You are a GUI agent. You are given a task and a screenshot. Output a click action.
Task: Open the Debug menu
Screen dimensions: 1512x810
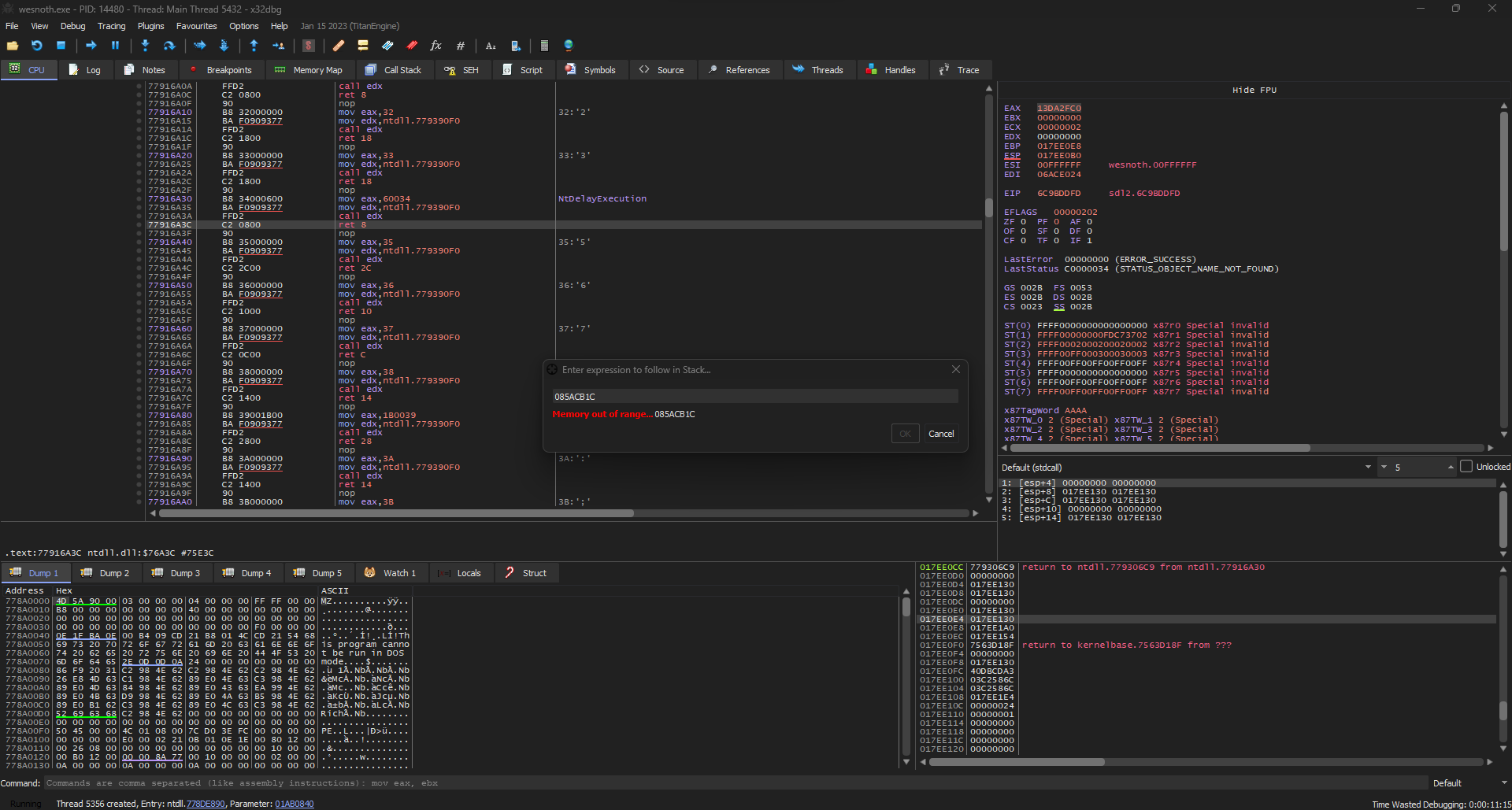(x=72, y=26)
